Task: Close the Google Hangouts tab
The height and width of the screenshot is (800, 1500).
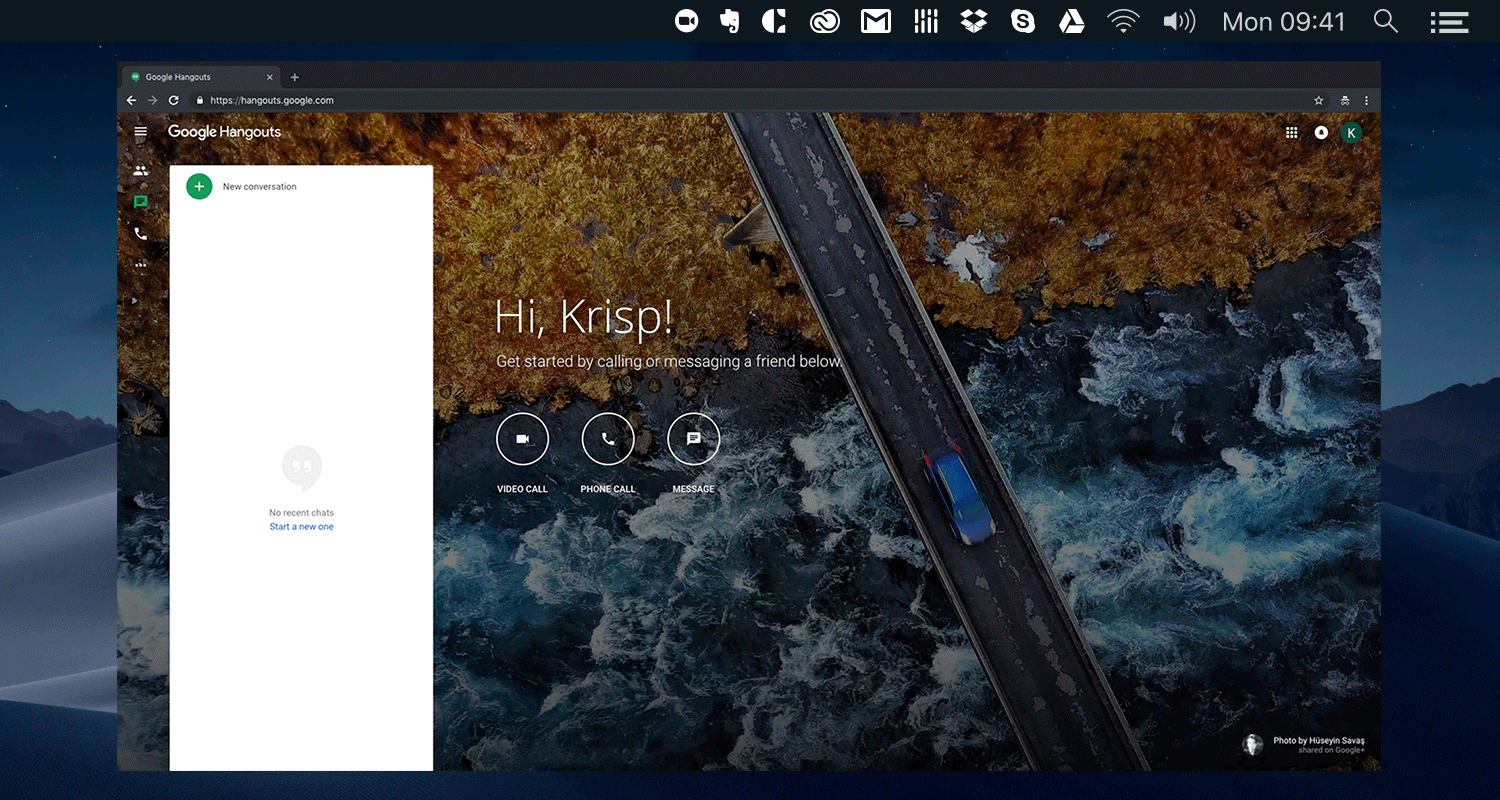Action: [269, 77]
